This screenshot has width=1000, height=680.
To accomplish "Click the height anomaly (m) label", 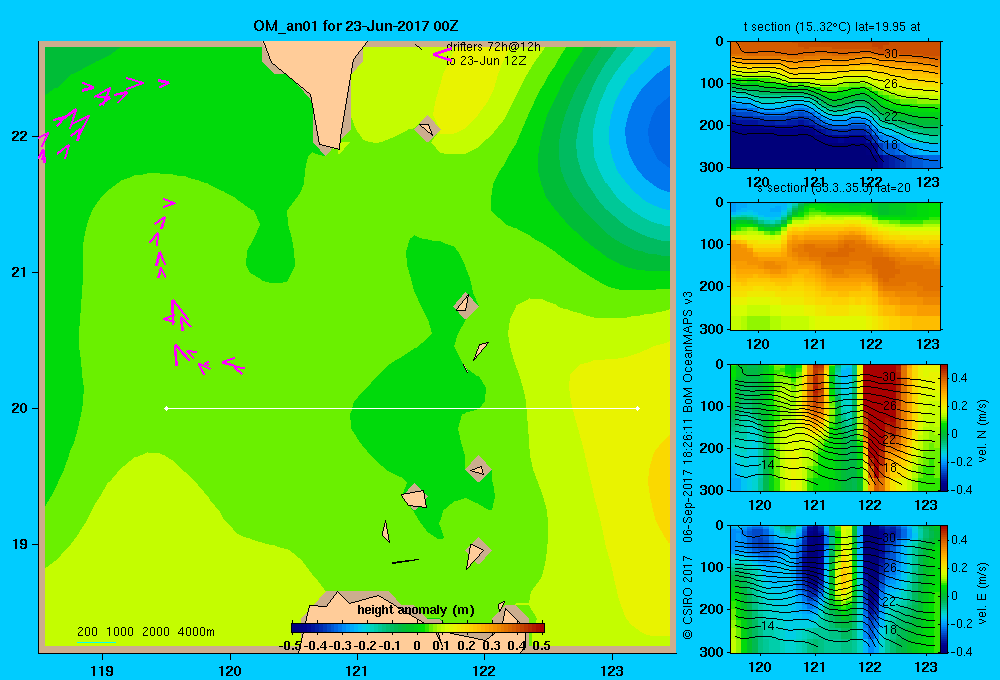I will coord(416,610).
